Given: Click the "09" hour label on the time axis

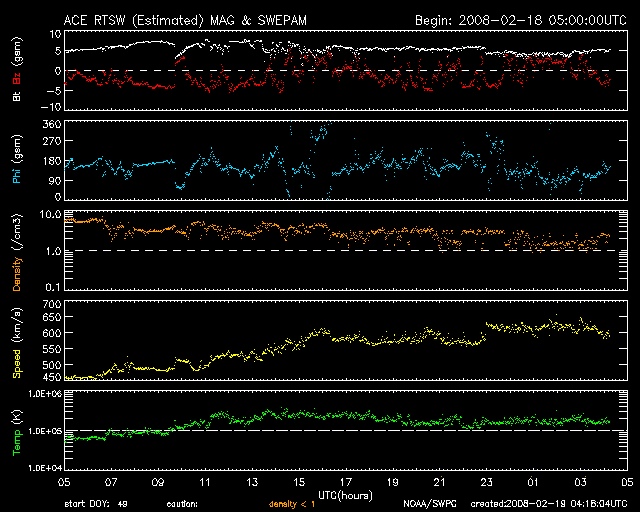Looking at the screenshot, I should tap(158, 482).
